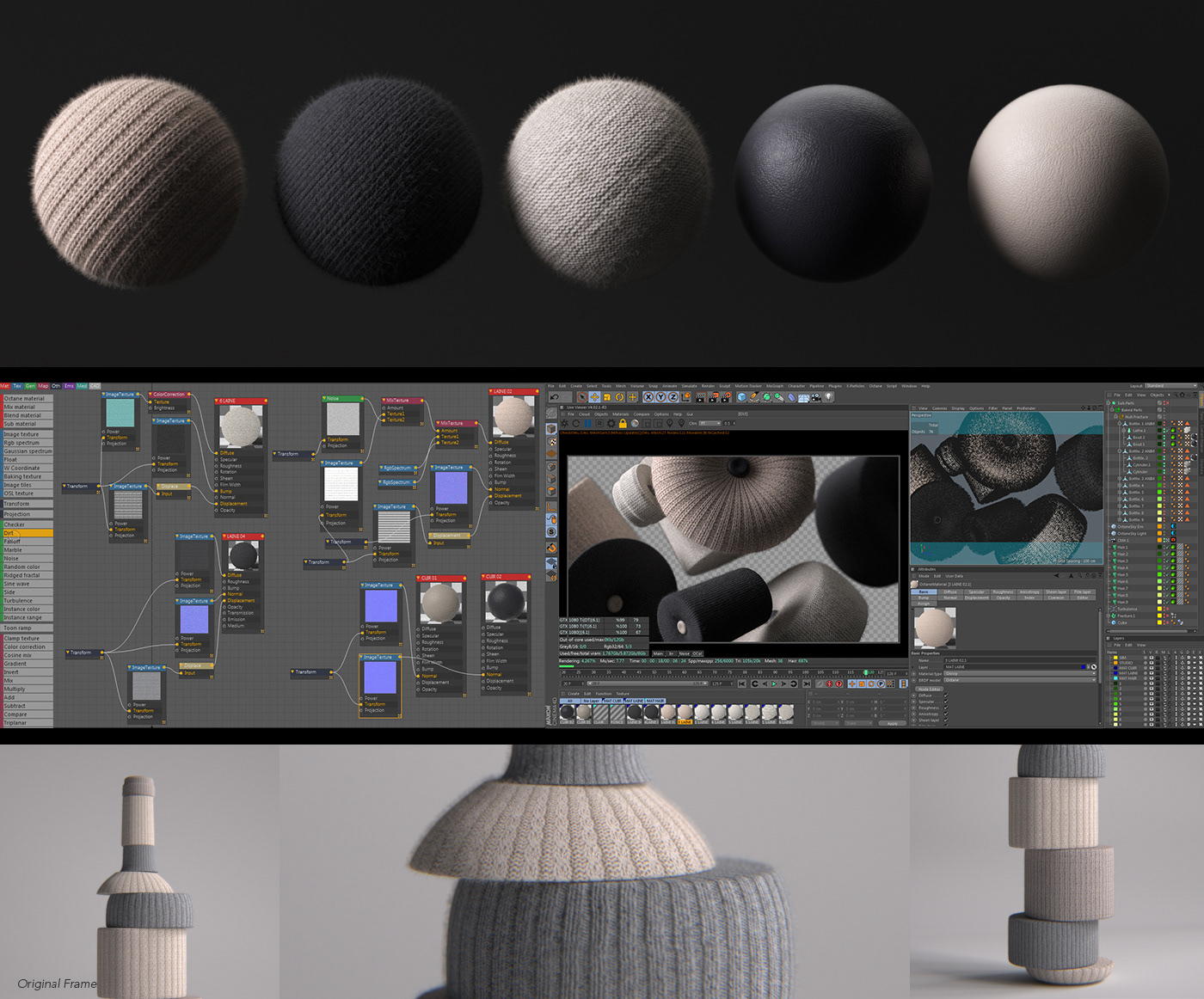The image size is (1204, 999).
Task: Open Live Viewer settings gear icon
Action: pyautogui.click(x=611, y=424)
